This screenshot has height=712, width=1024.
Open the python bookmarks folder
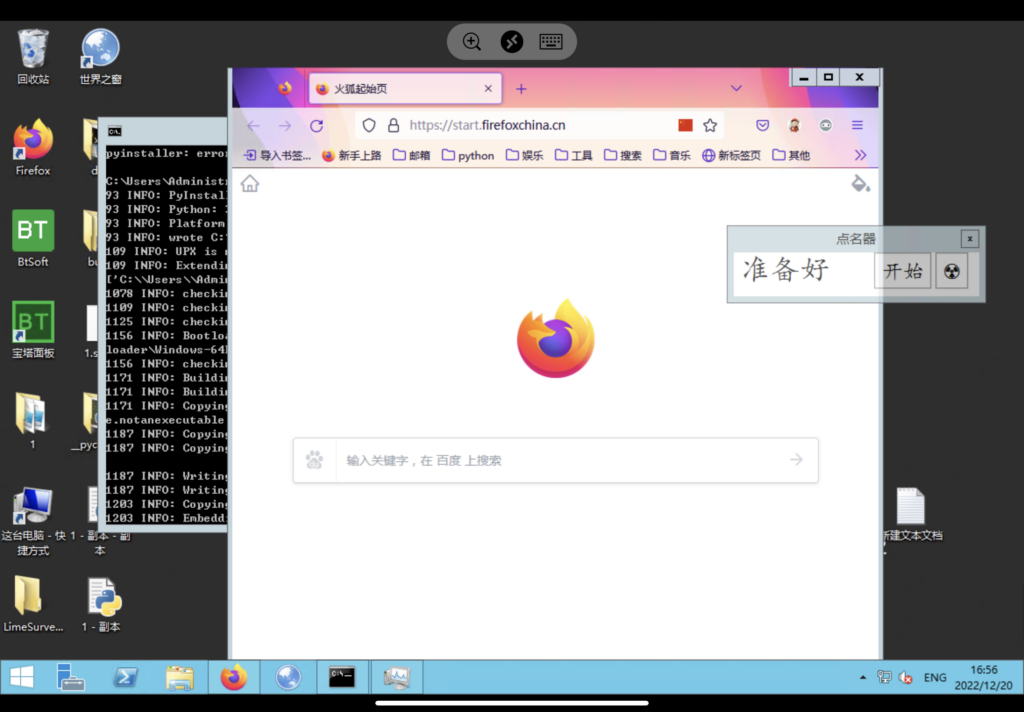click(468, 156)
